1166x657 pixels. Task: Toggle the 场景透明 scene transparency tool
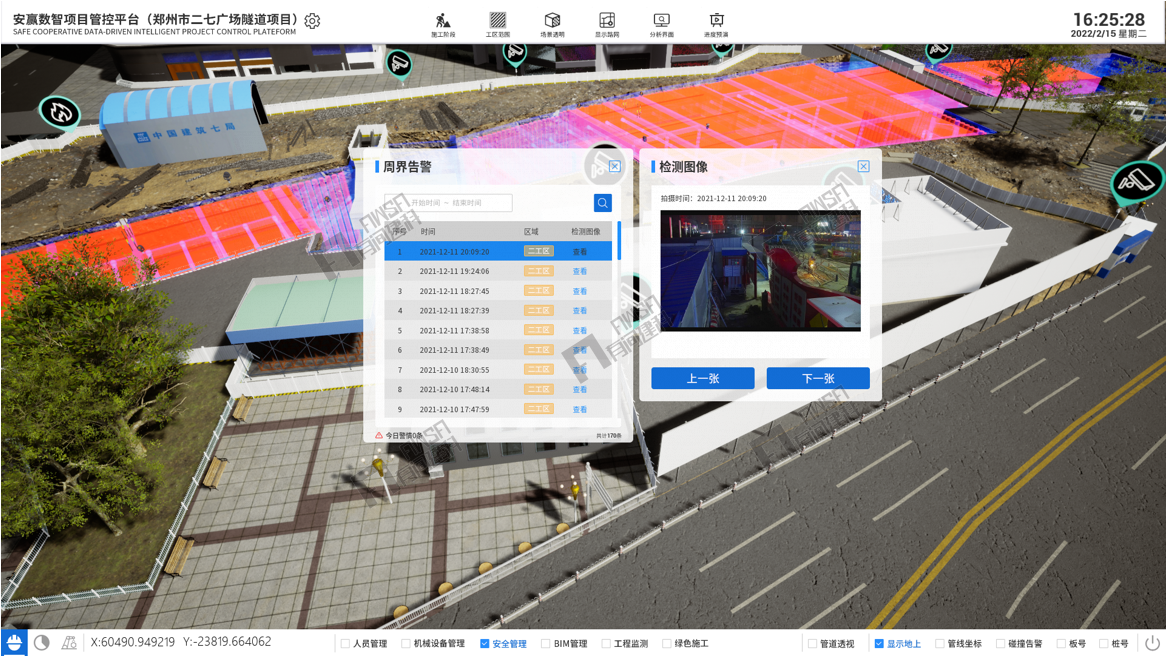[x=553, y=24]
